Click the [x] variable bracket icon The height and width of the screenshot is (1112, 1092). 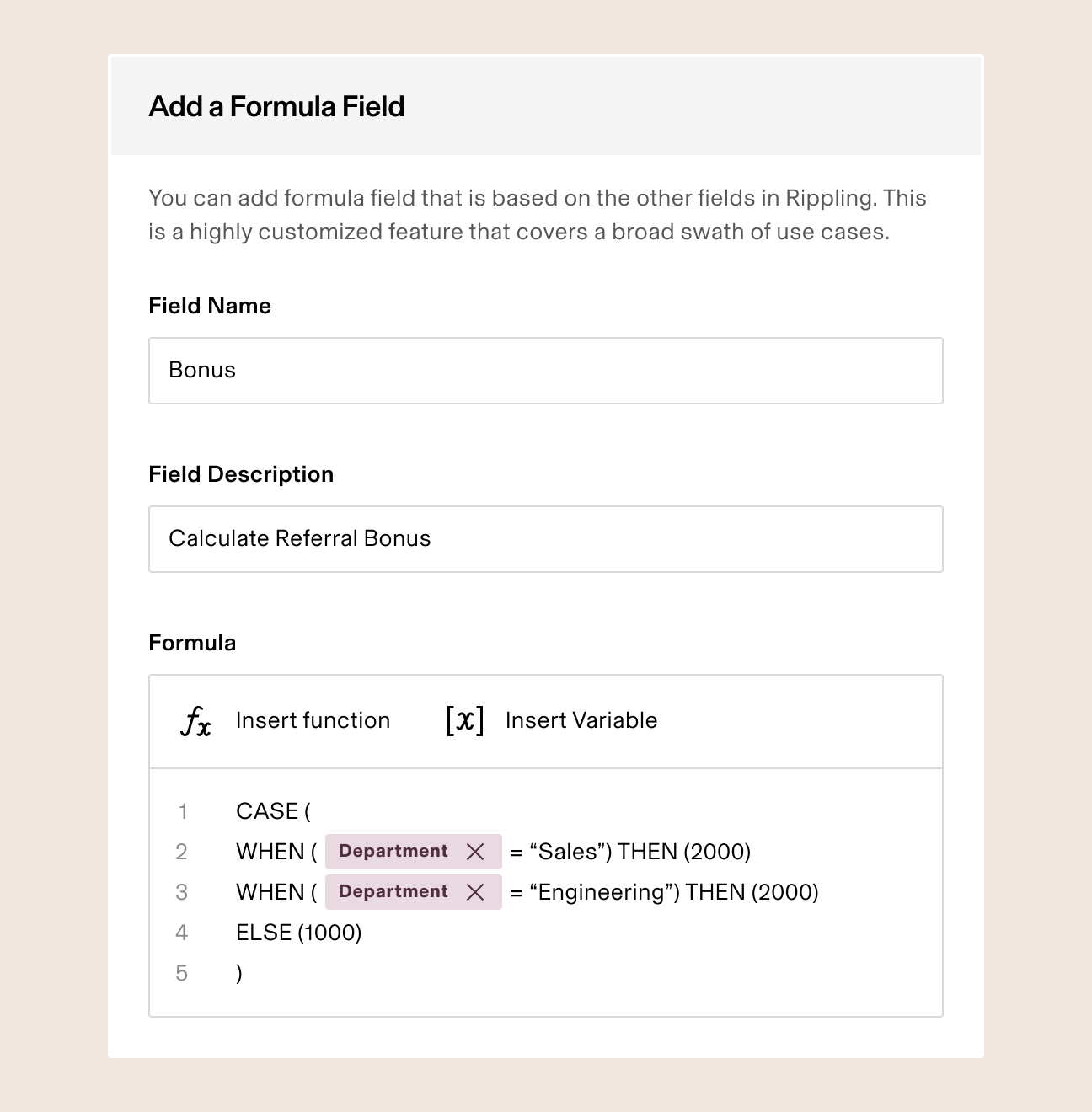click(x=464, y=720)
